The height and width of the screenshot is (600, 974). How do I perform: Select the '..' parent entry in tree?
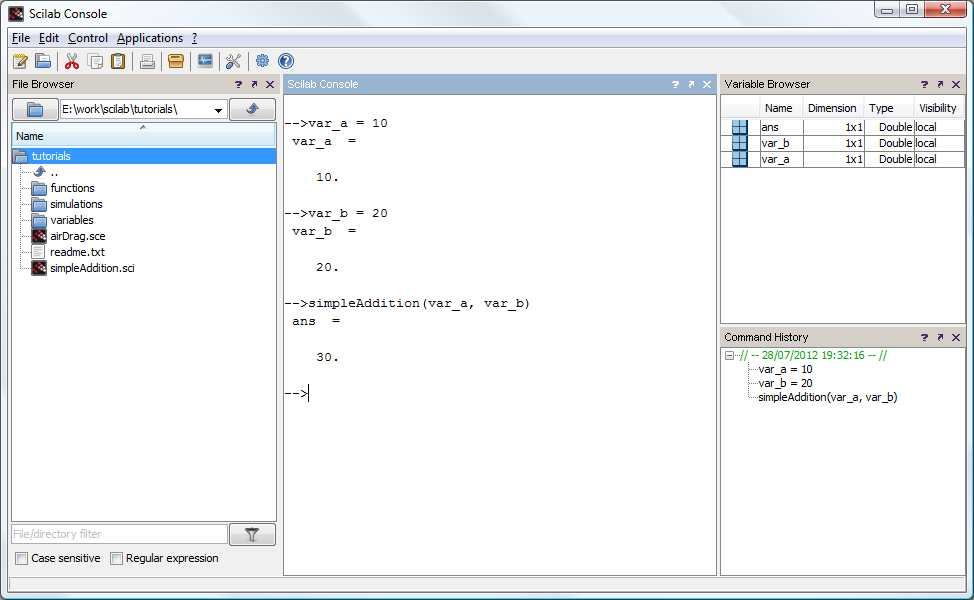tap(54, 172)
